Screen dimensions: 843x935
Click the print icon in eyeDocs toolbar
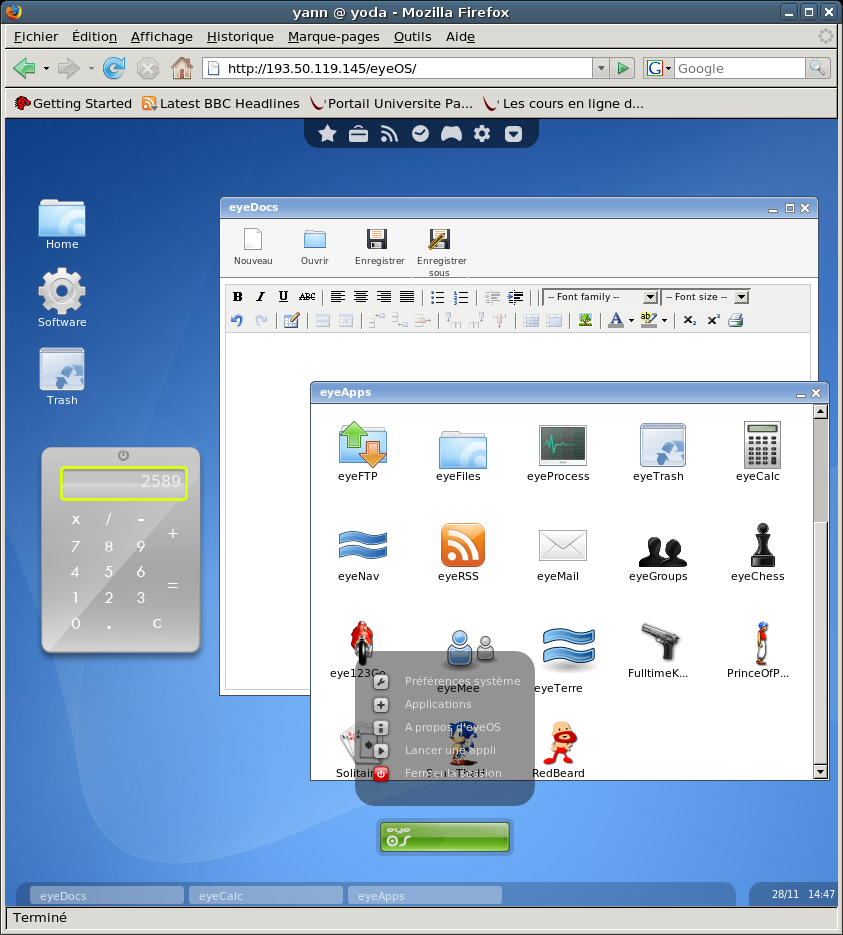coord(735,321)
